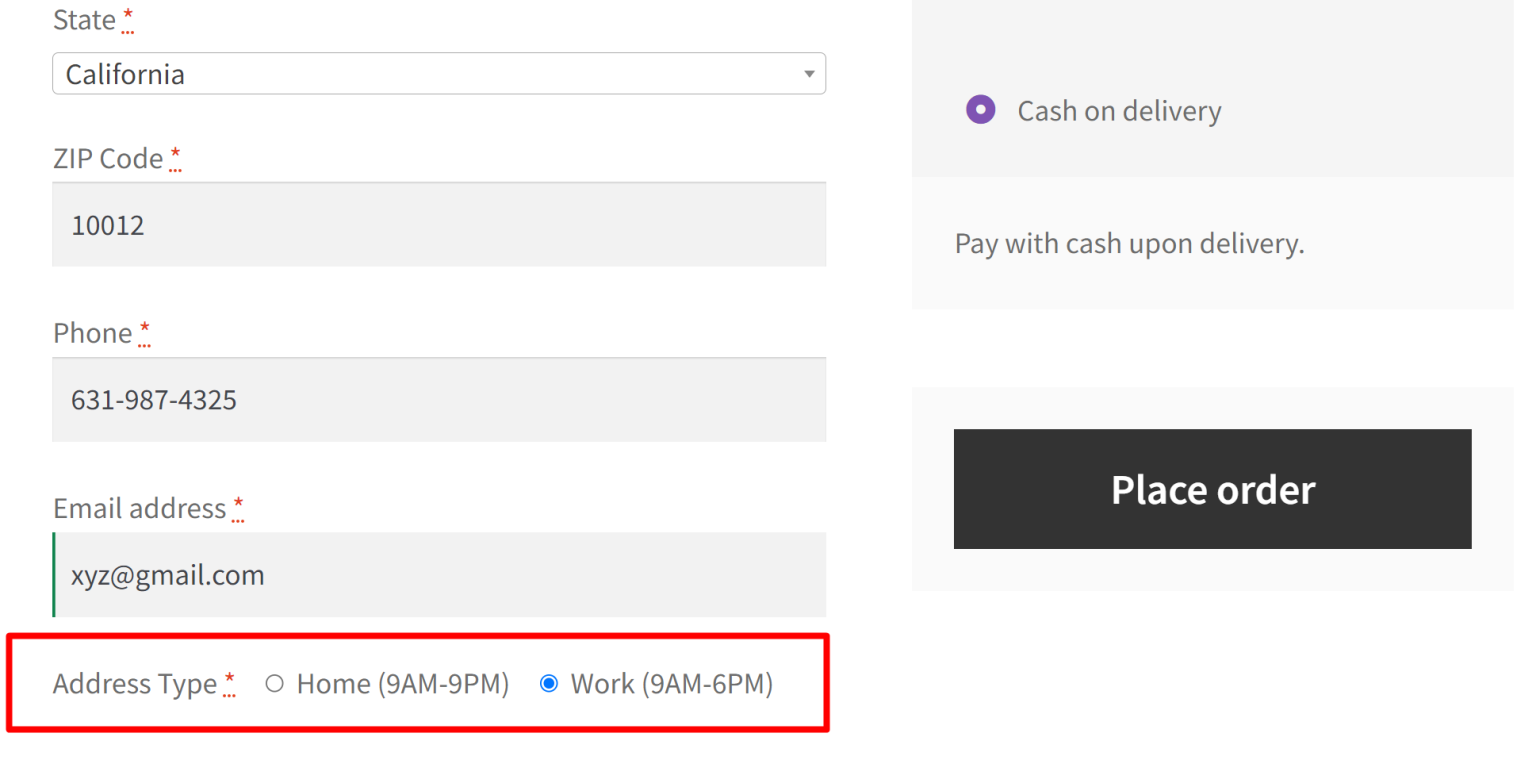Click the 631-987-4325 phone value

click(153, 399)
